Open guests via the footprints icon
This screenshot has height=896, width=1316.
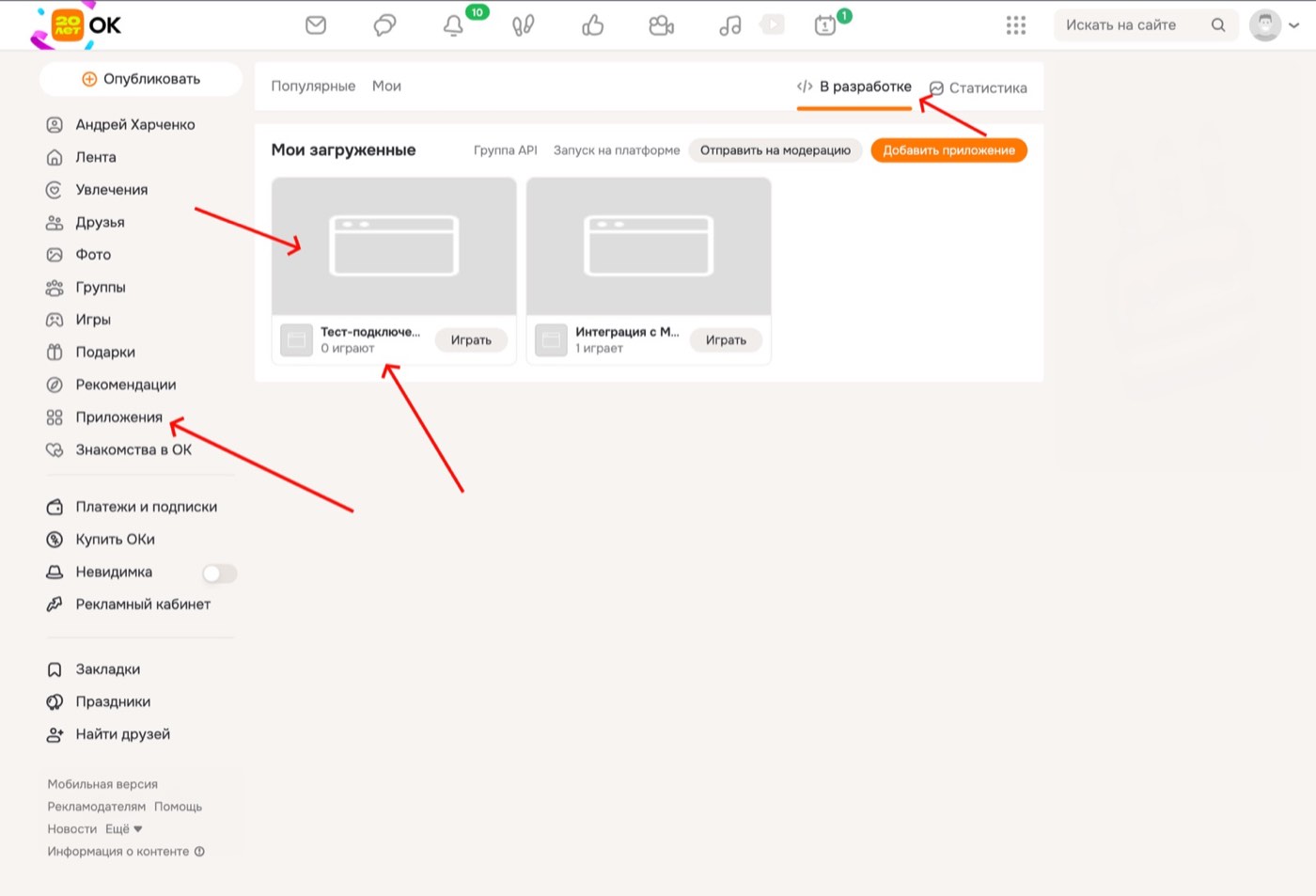pyautogui.click(x=524, y=25)
